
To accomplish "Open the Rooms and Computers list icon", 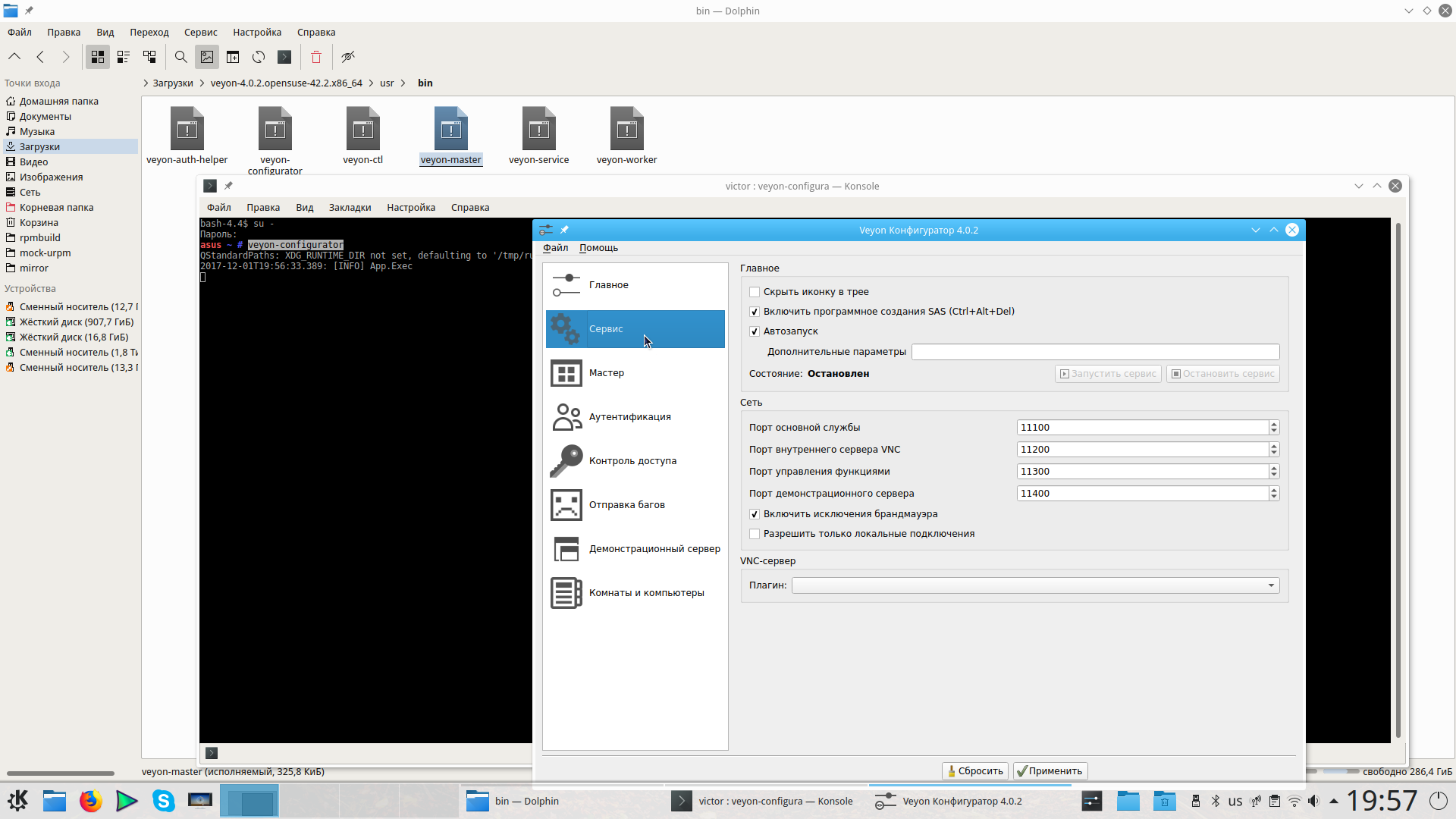I will pos(566,593).
